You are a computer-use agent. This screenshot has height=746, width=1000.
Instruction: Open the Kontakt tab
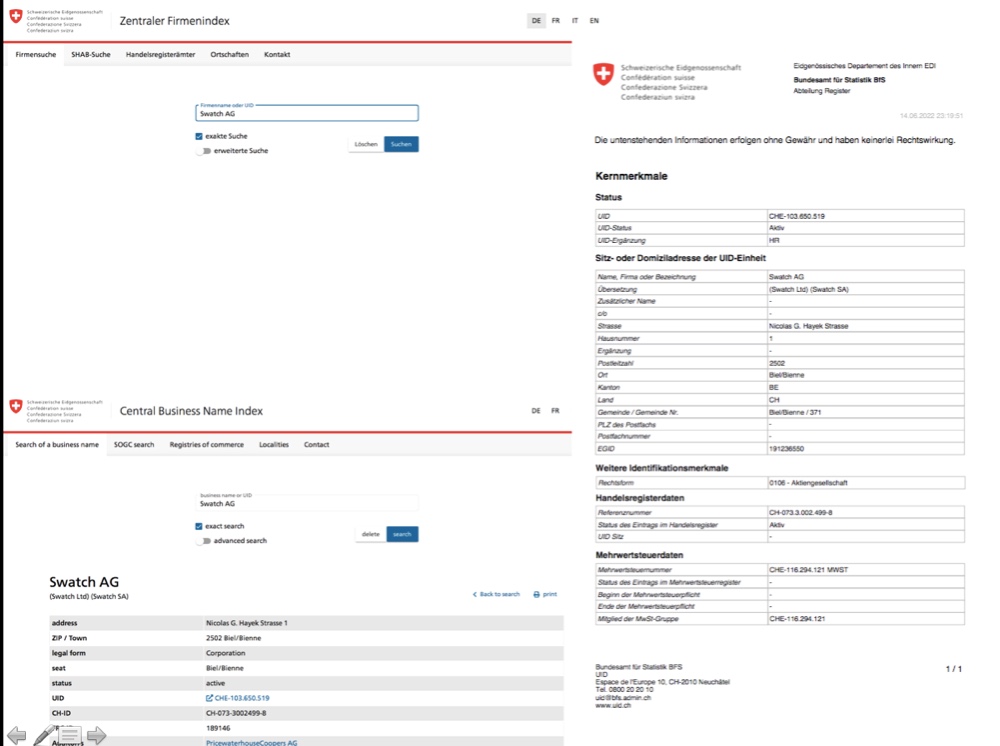pos(277,55)
